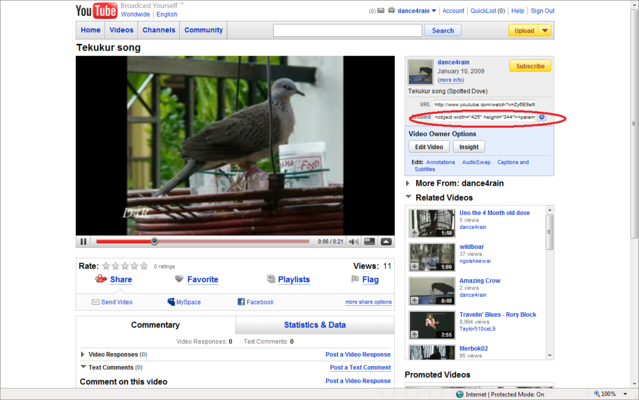Open the embed customize gear icon
The width and height of the screenshot is (639, 400).
click(542, 117)
